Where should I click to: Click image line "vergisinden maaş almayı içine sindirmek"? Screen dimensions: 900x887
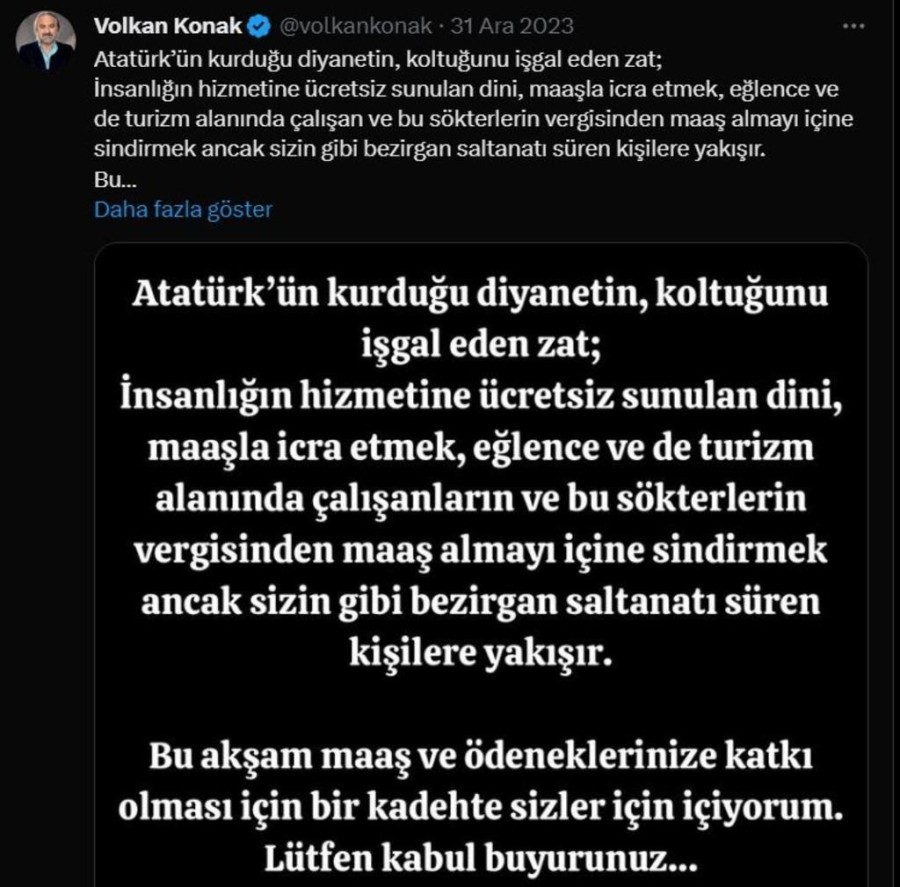pos(480,548)
